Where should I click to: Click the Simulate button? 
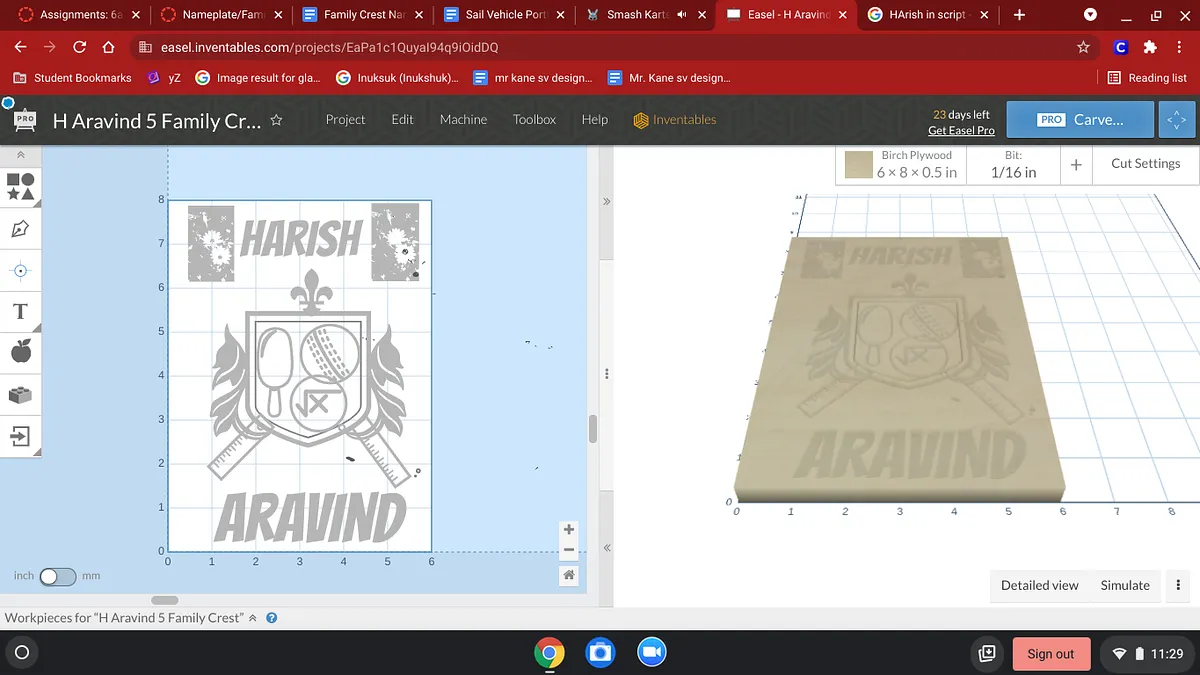(1124, 586)
